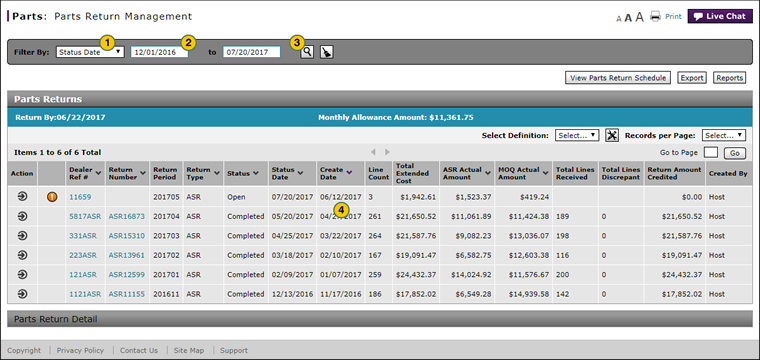Click the clear filter broom icon
Viewport: 760px width, 360px height.
(327, 52)
